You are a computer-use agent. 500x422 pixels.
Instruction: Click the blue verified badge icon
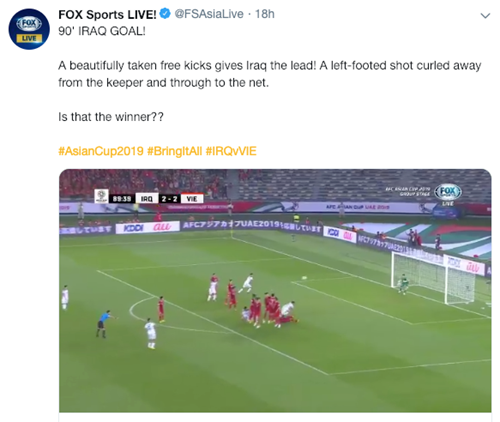(165, 14)
